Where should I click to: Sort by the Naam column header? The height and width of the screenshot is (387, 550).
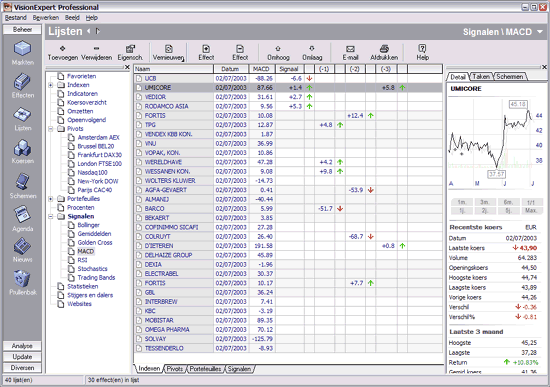[173, 69]
